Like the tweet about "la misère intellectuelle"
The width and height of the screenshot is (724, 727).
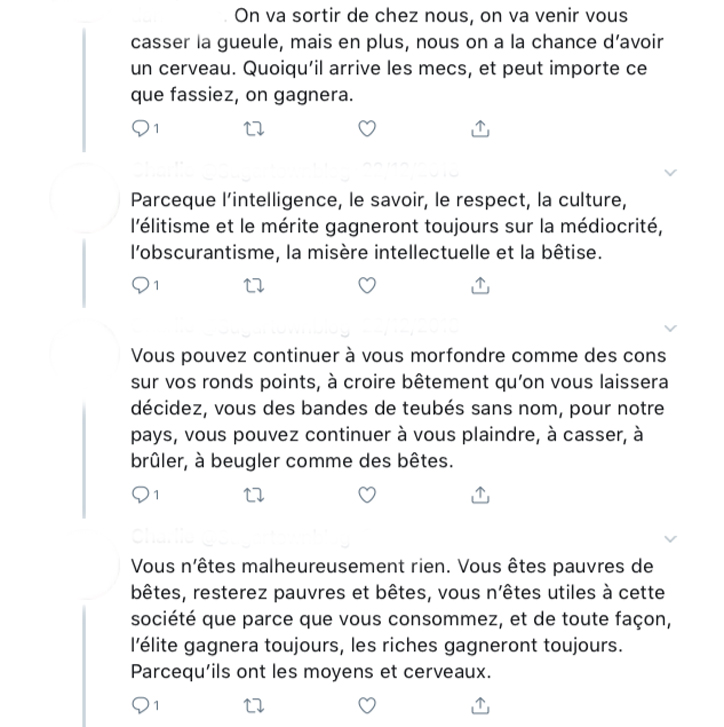tap(367, 286)
